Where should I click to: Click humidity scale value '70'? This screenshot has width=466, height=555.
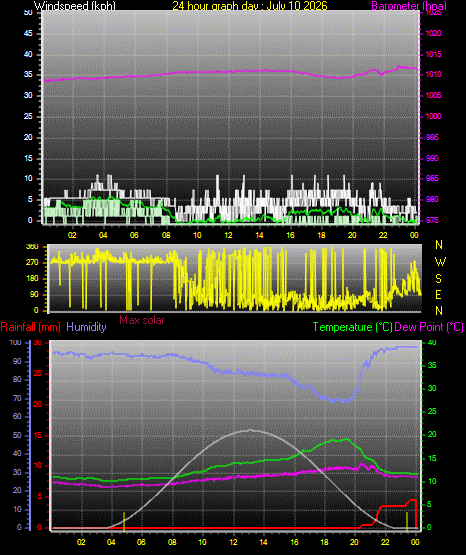point(17,398)
